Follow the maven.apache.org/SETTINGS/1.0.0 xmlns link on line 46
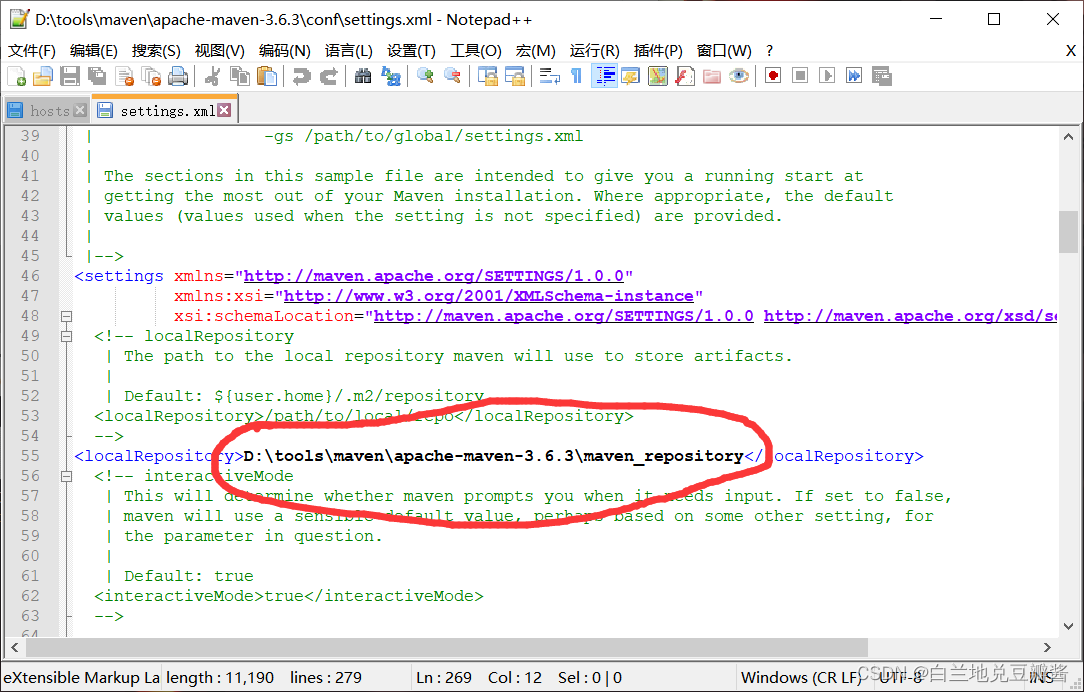The height and width of the screenshot is (692, 1084). (x=433, y=276)
